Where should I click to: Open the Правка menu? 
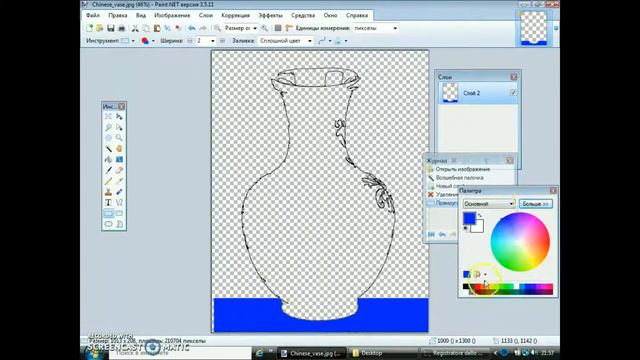tap(118, 15)
